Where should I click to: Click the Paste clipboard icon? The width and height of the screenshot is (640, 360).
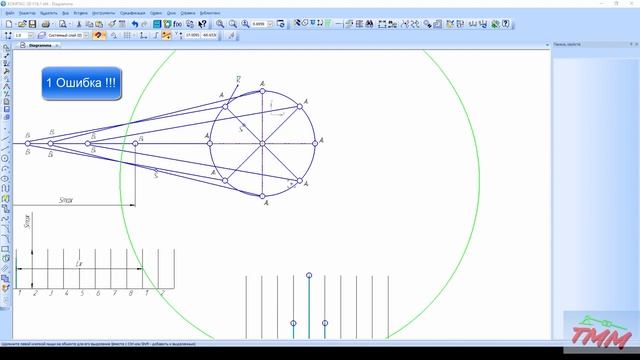[99, 24]
